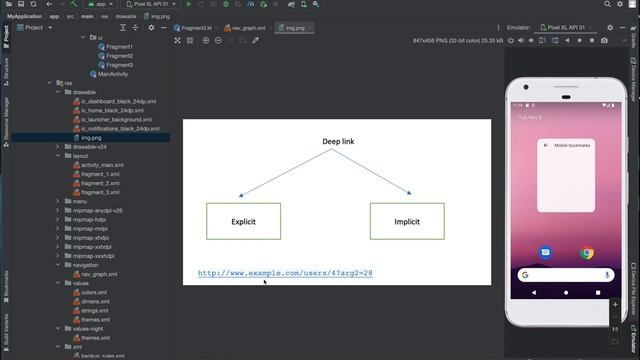Hide the Project panel with minus icon
Screen dimensions: 640x360
tap(164, 28)
